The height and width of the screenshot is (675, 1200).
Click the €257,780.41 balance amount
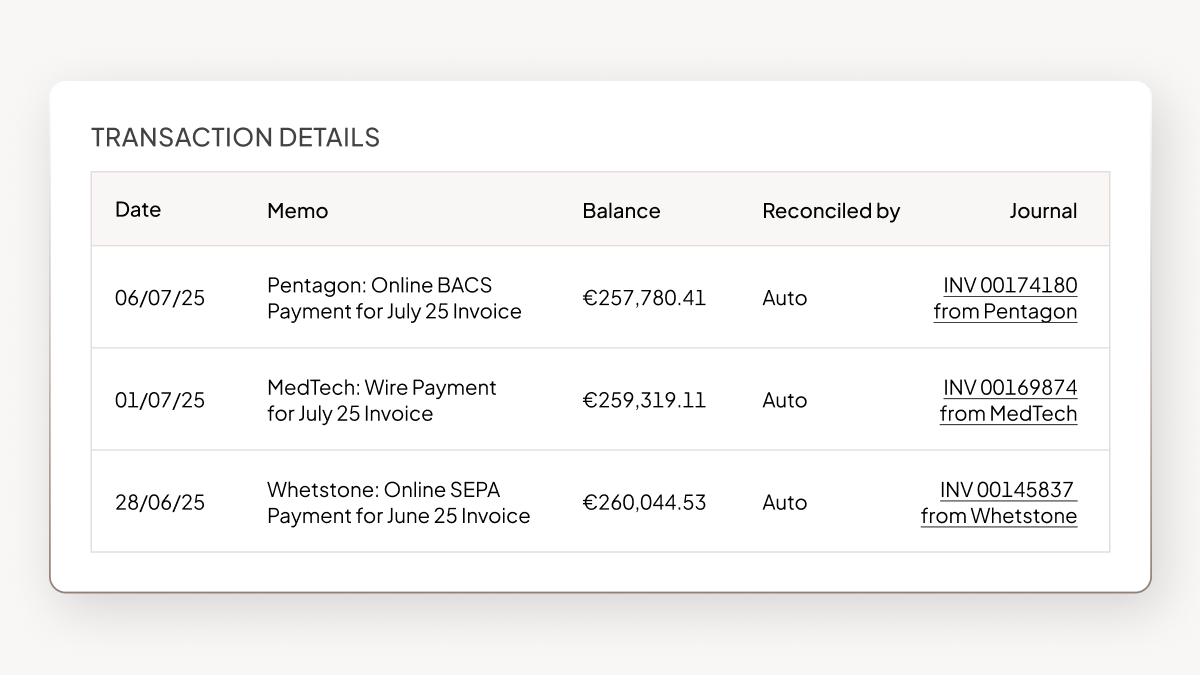pos(644,298)
